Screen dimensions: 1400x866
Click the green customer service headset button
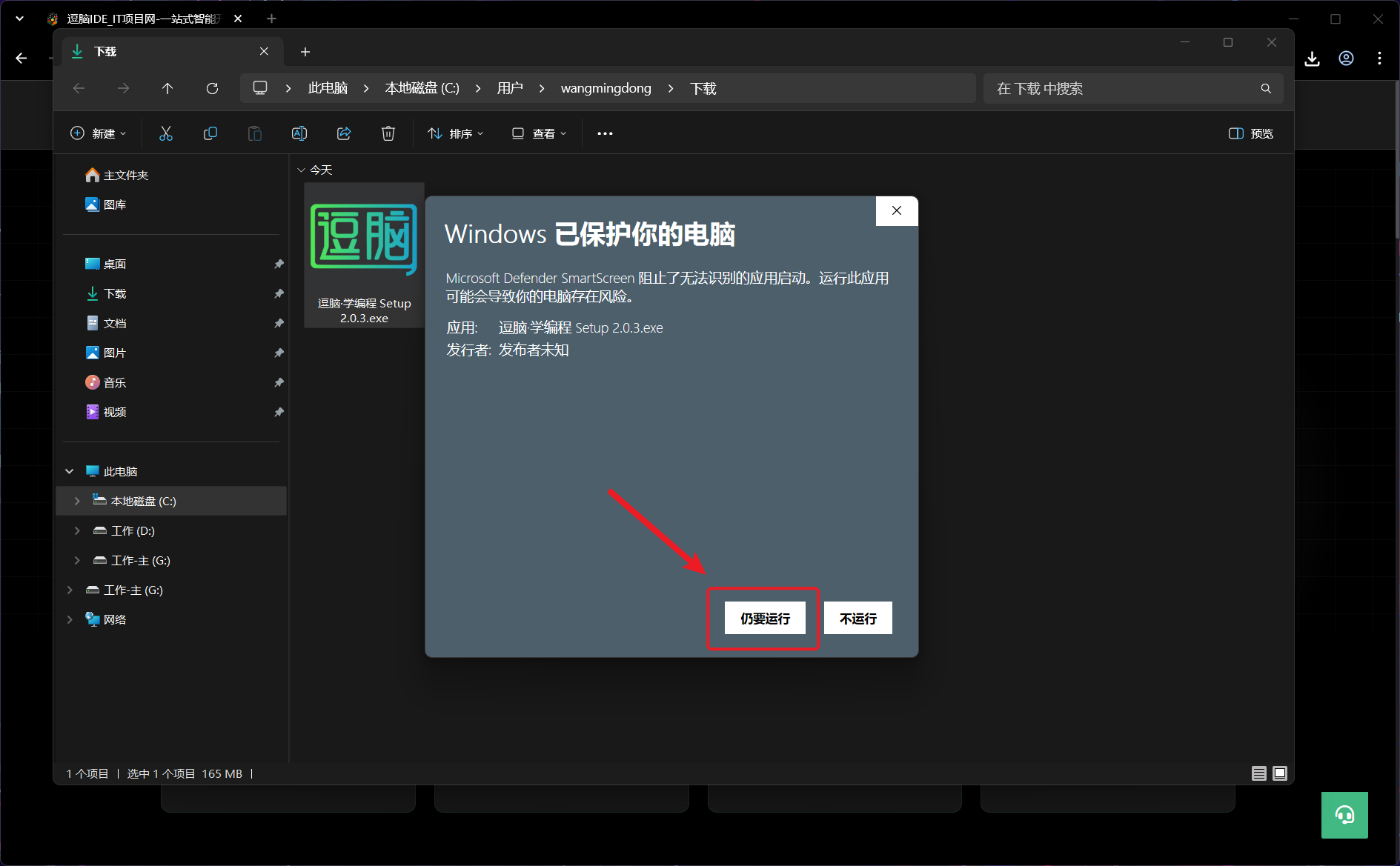pos(1344,815)
